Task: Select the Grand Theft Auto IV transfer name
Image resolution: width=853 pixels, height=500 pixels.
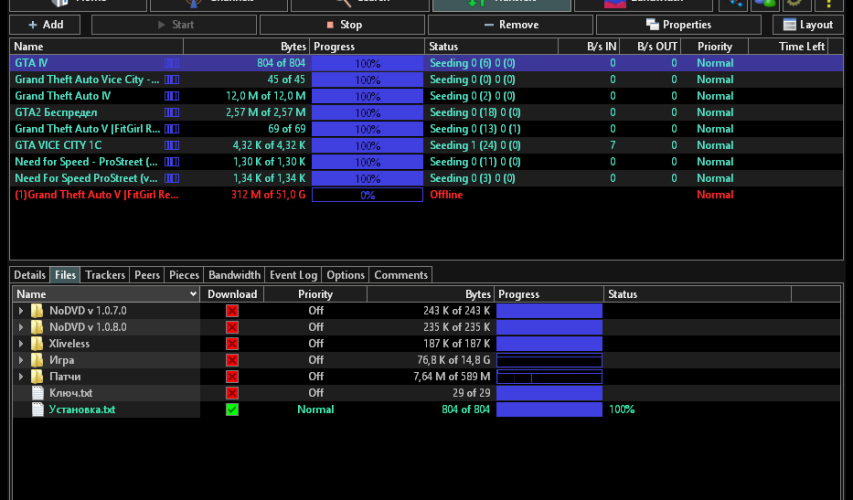Action: point(63,96)
